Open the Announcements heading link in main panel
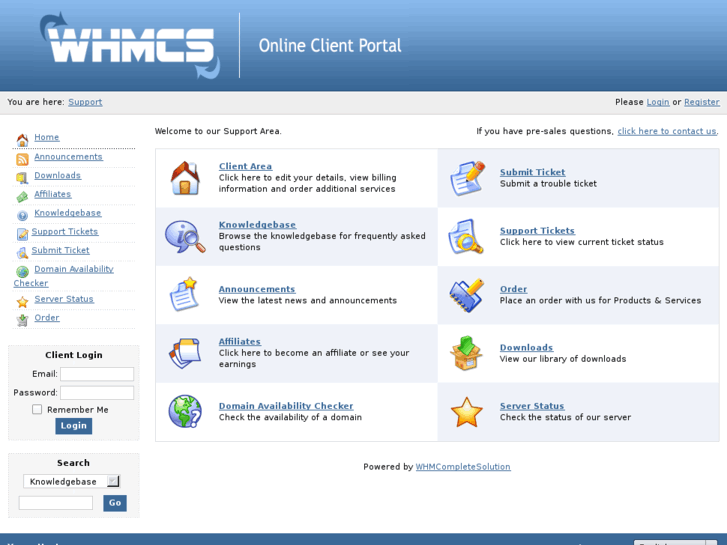 tap(257, 289)
